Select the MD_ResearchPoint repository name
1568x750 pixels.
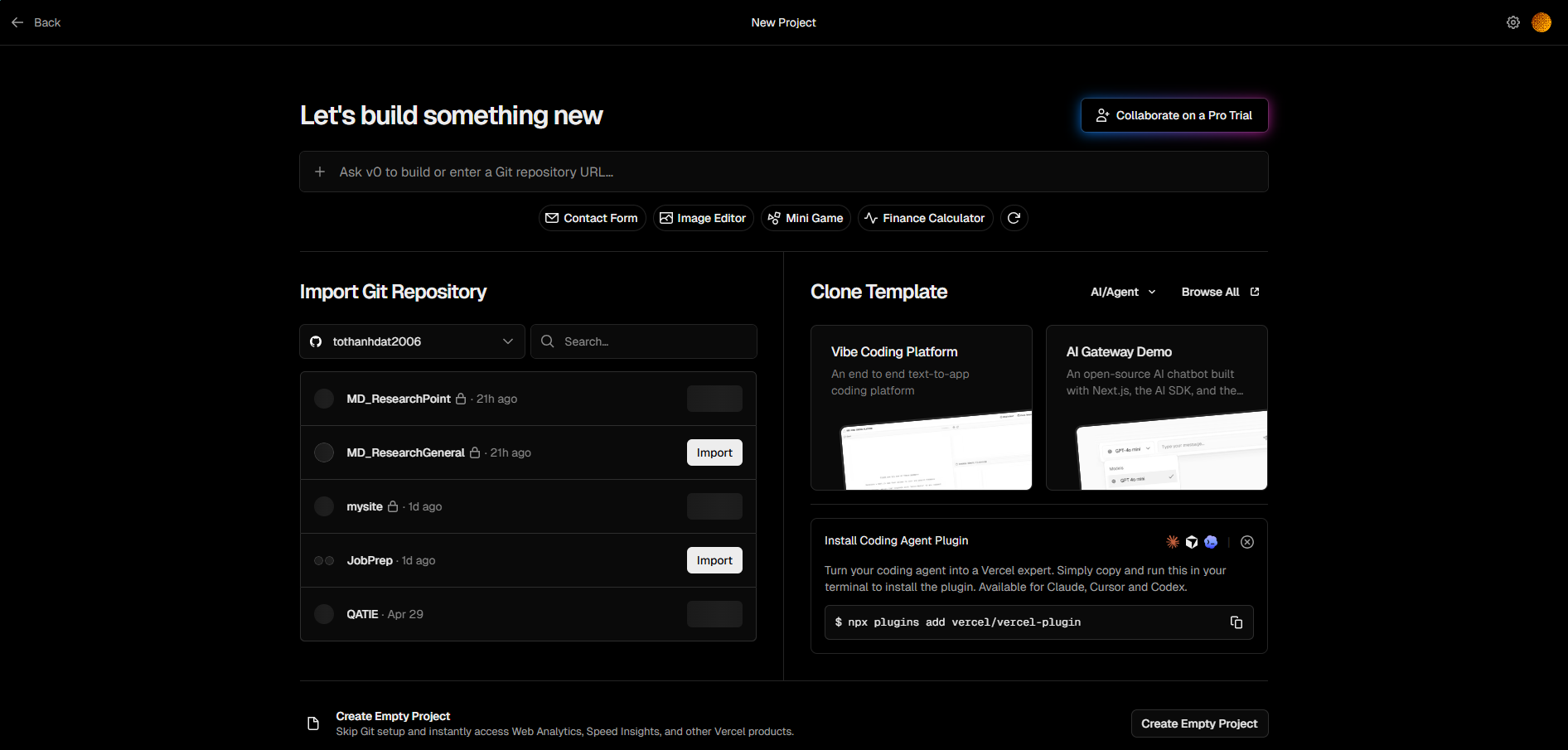pos(399,399)
